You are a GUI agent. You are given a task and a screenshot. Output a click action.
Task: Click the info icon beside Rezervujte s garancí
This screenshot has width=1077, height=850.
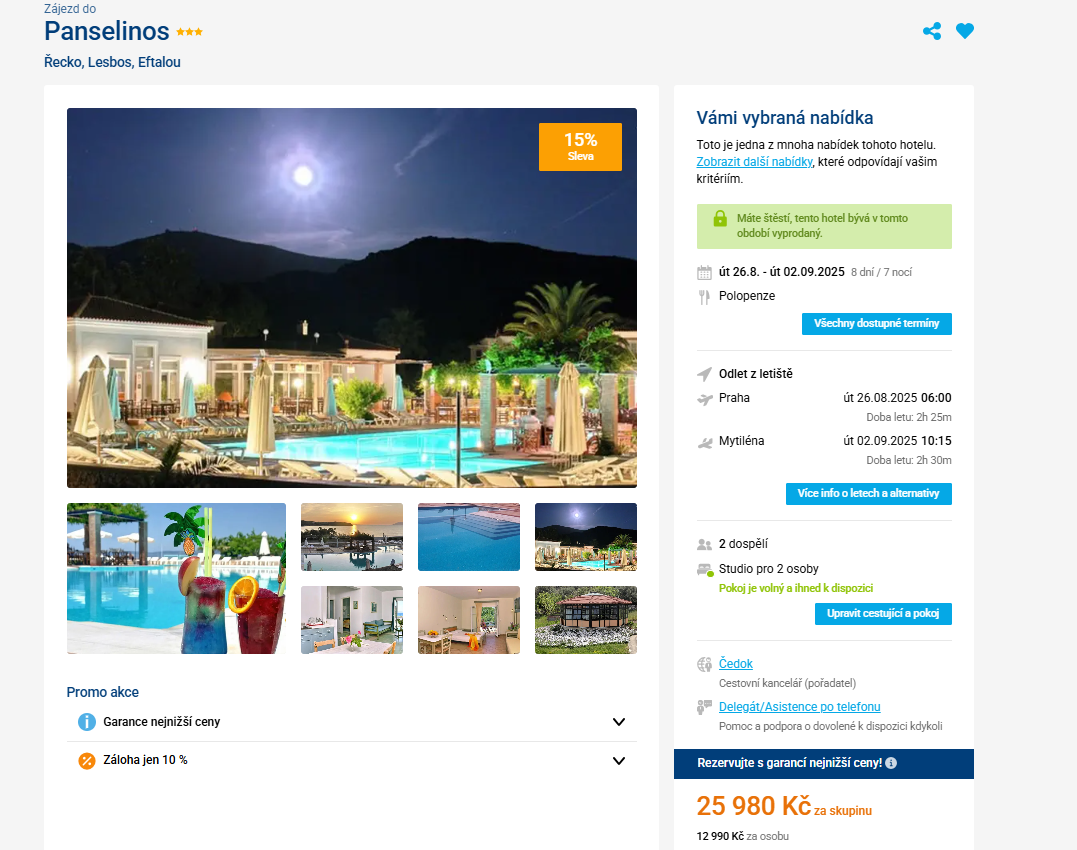click(x=891, y=763)
